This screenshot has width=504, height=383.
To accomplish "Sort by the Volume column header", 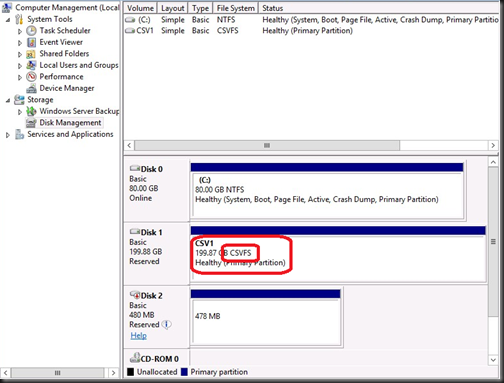I will click(140, 8).
